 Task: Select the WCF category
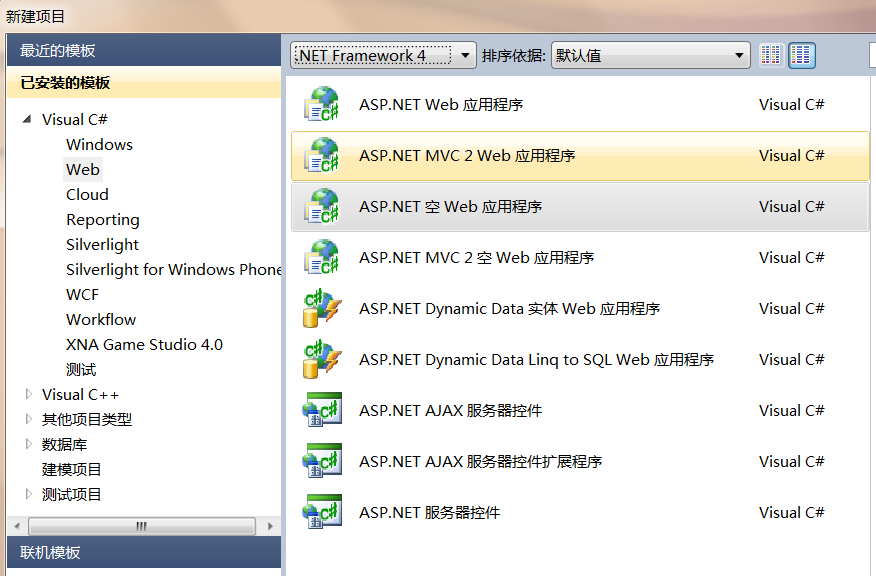coord(82,294)
